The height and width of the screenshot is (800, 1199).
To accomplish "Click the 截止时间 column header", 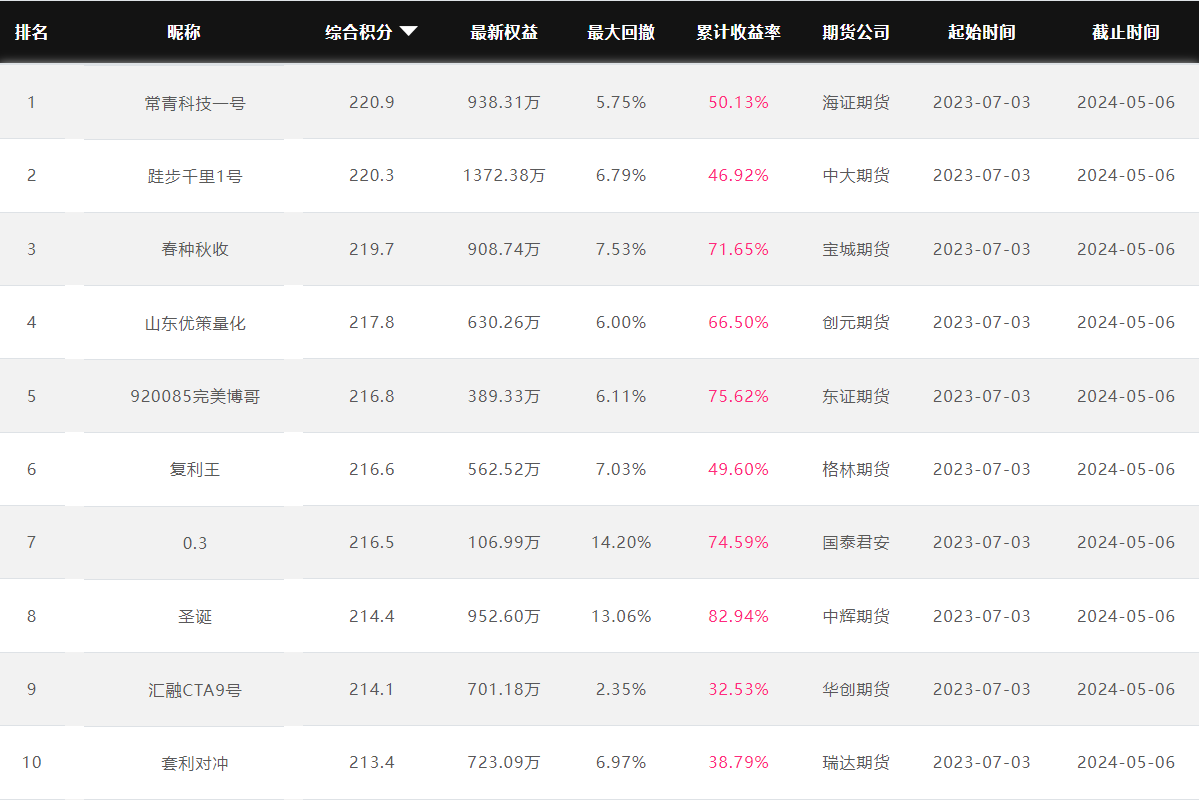I will tap(1126, 32).
